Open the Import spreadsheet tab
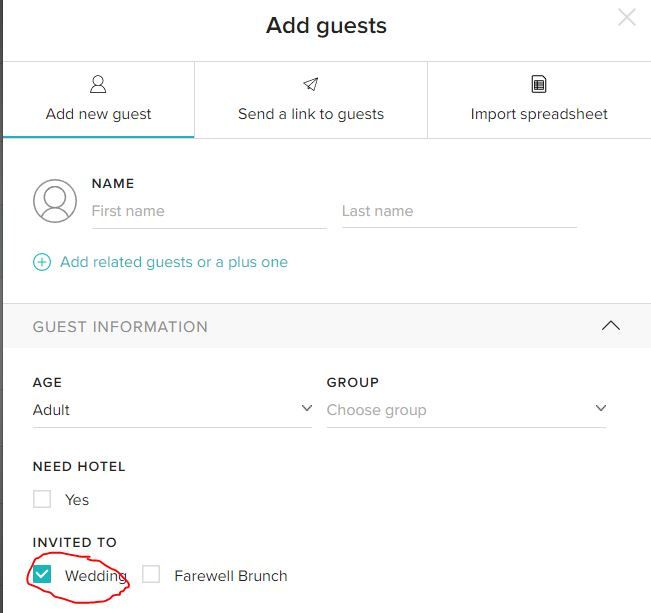 [539, 114]
